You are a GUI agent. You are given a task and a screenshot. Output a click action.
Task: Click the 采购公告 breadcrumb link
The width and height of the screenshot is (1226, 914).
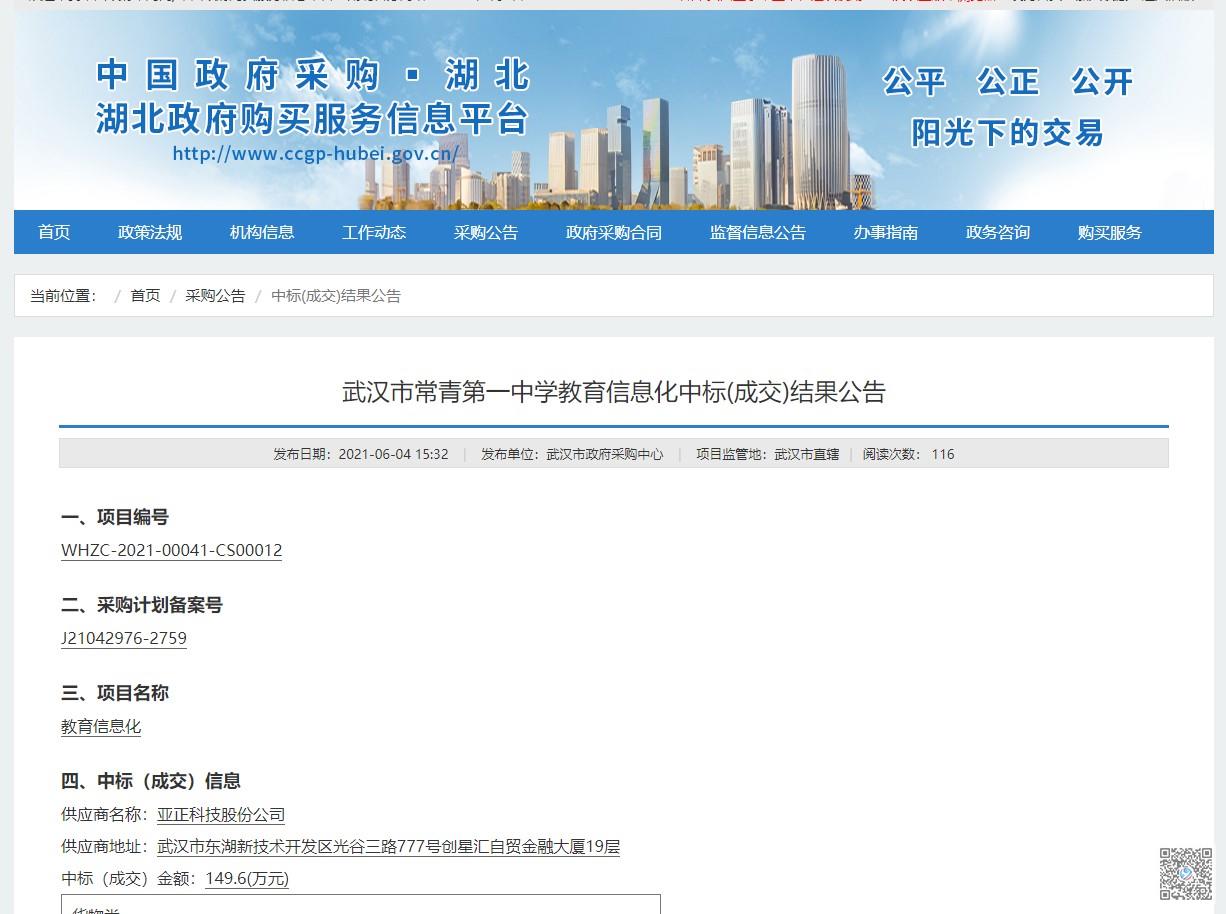215,296
